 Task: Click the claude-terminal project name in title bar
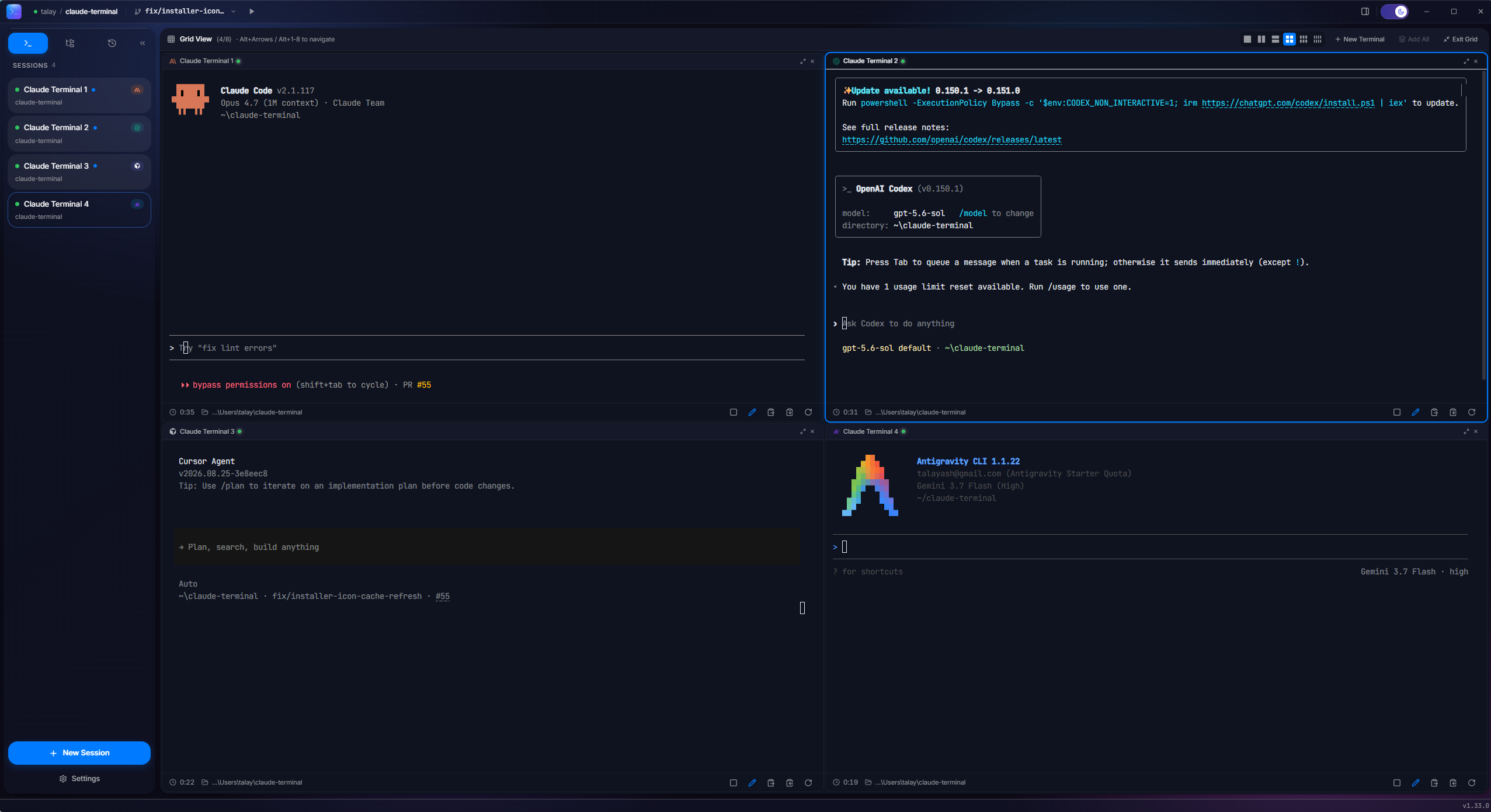(91, 11)
